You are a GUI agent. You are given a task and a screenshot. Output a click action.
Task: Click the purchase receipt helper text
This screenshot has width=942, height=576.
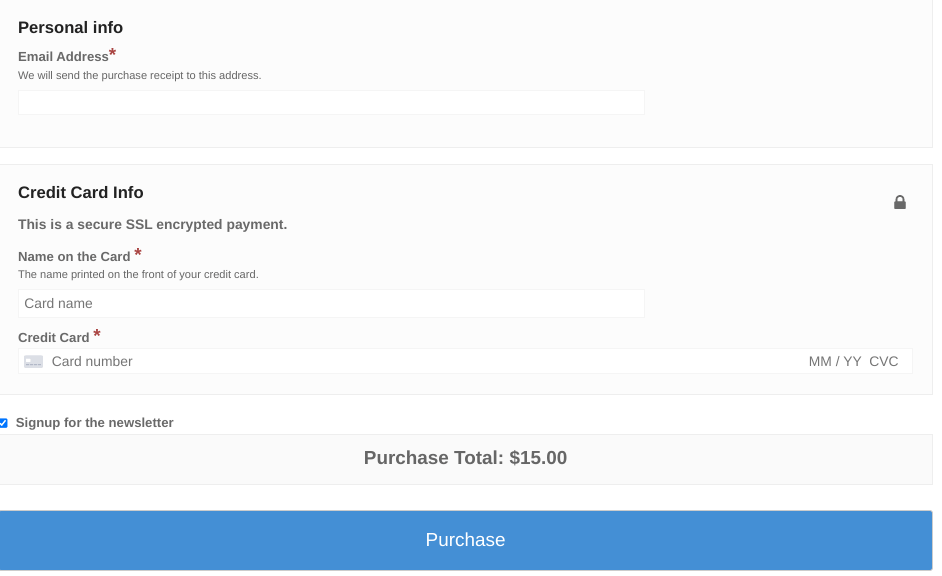(x=139, y=75)
